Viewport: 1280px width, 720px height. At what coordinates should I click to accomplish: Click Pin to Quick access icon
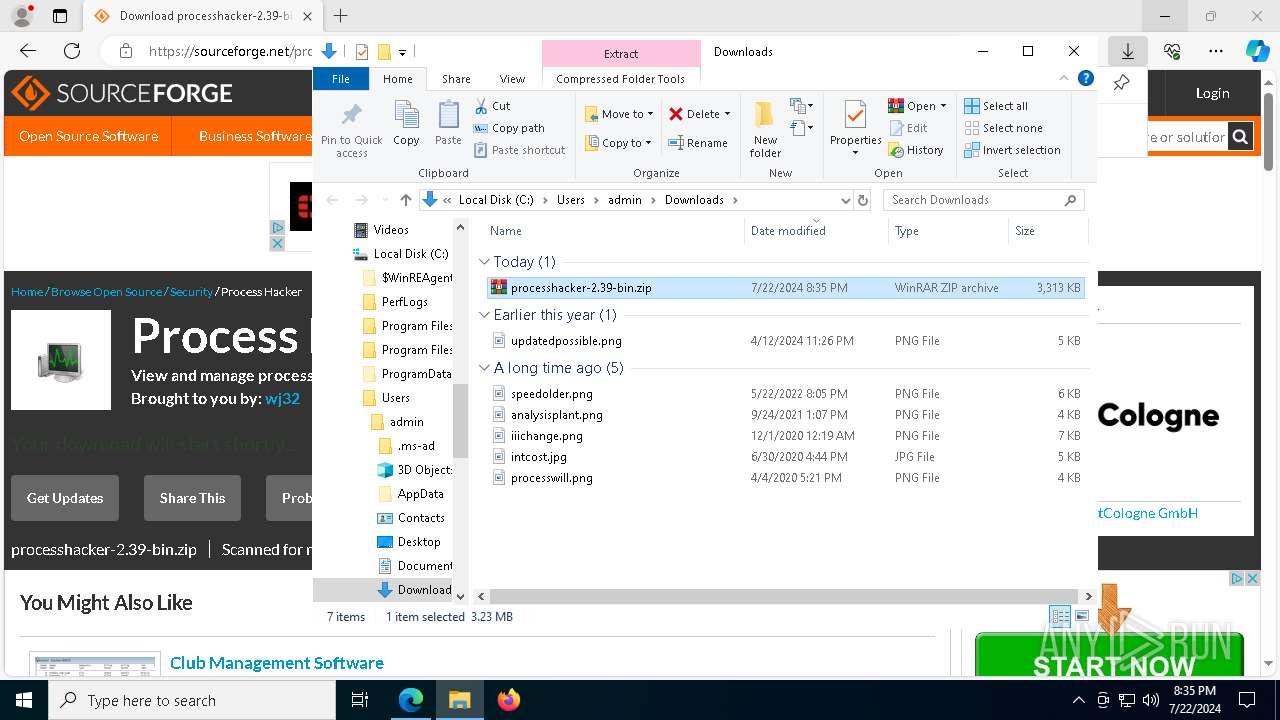point(352,129)
